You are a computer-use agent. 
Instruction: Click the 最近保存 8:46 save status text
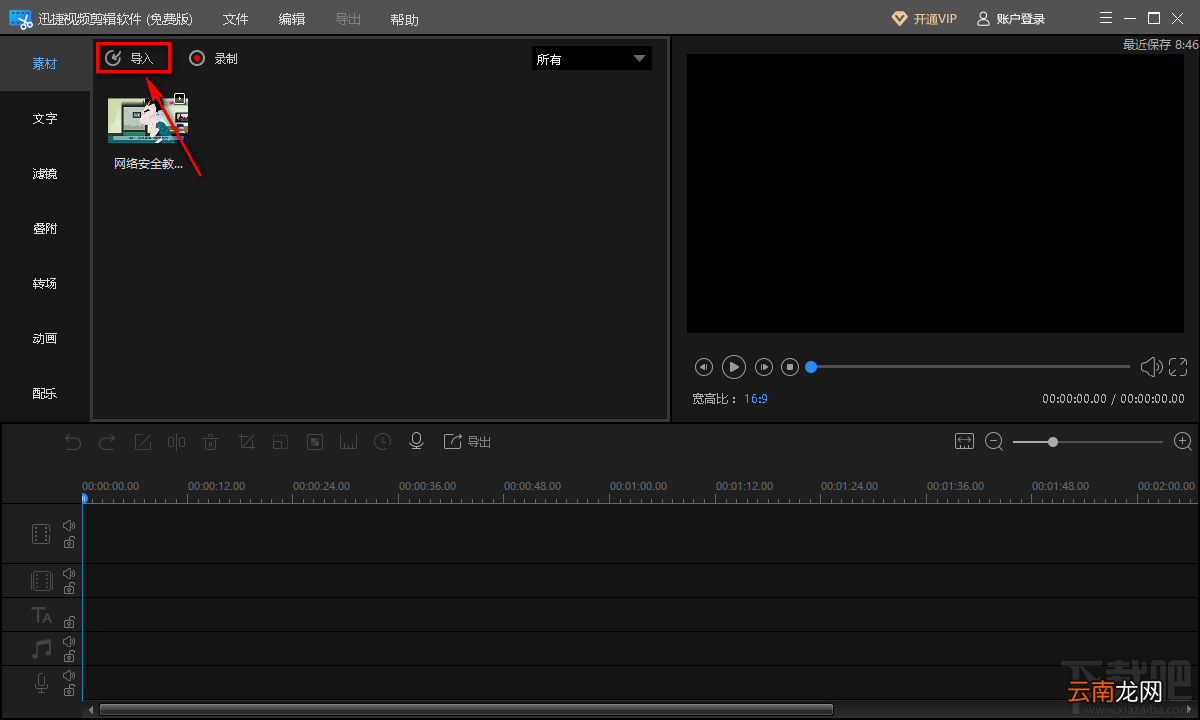[x=1160, y=44]
